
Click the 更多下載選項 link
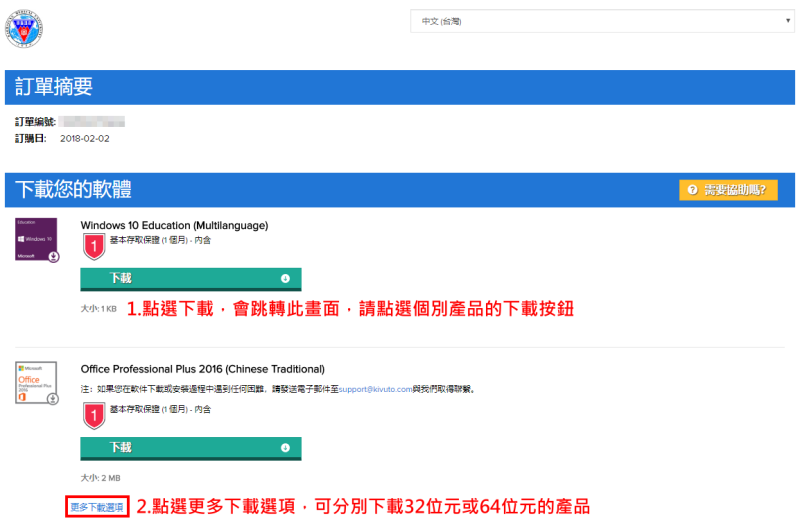(x=97, y=507)
